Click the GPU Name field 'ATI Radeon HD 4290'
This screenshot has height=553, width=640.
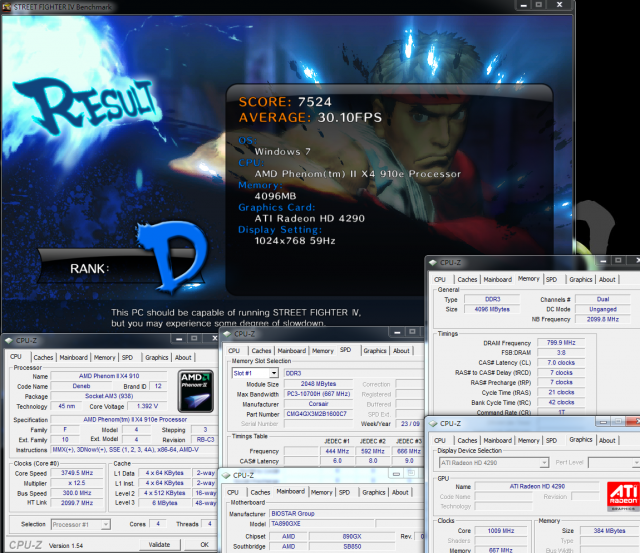tap(537, 486)
